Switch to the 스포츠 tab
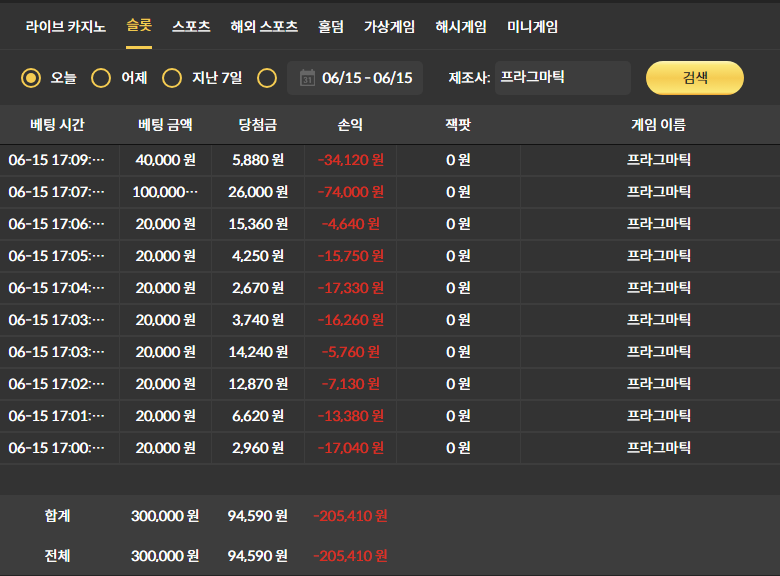Viewport: 780px width, 576px height. click(191, 26)
